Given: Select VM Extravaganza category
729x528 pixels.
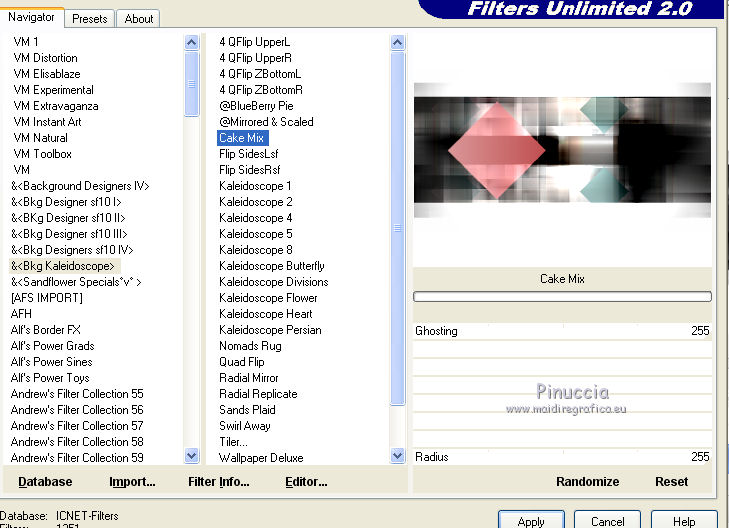Looking at the screenshot, I should [x=56, y=106].
